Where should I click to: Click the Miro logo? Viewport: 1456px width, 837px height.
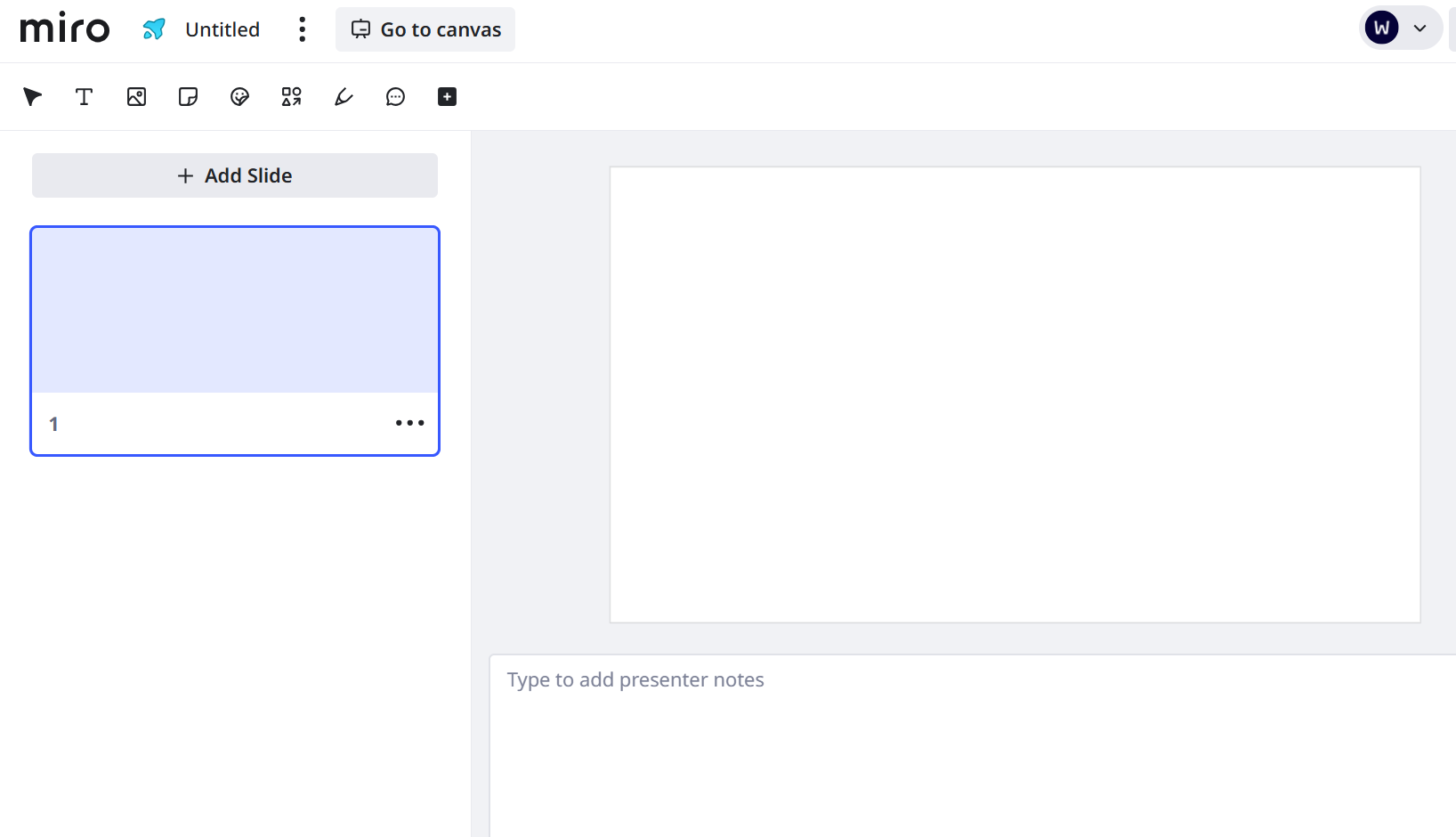click(64, 28)
